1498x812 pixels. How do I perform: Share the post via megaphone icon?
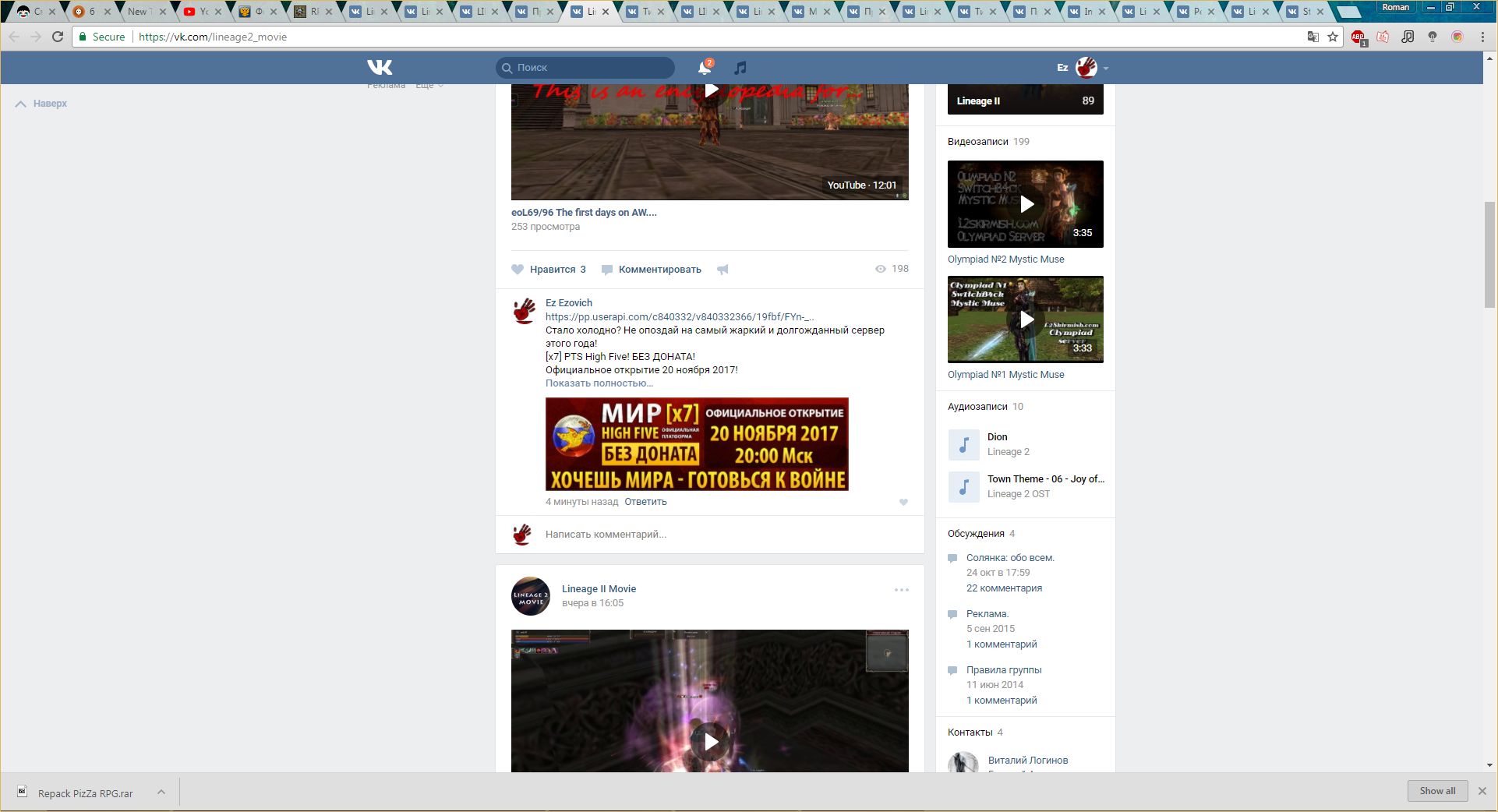pos(723,270)
